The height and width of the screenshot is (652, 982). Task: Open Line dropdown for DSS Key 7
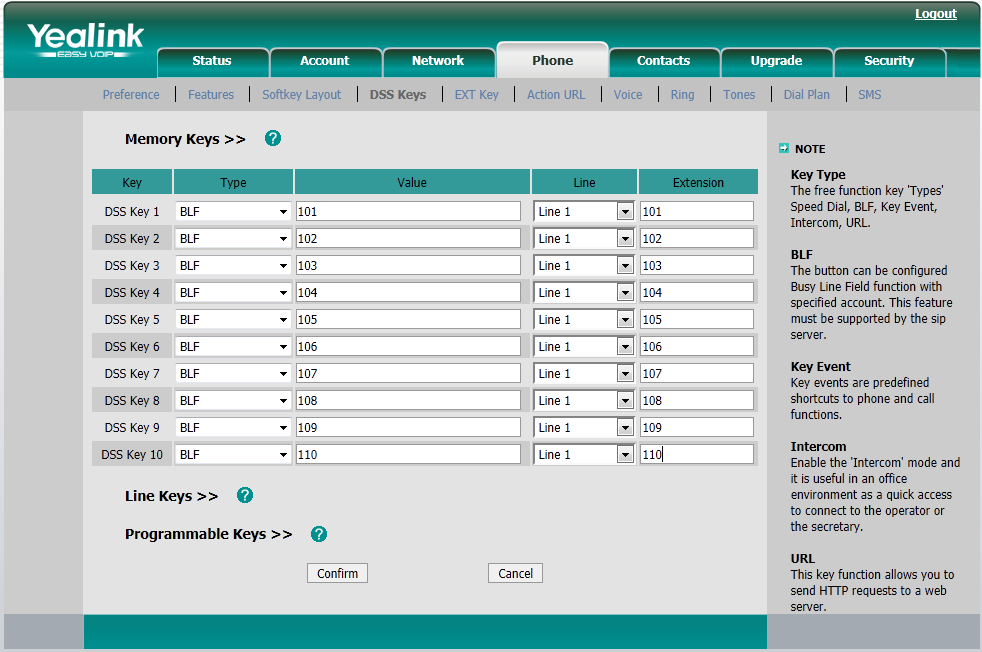584,373
